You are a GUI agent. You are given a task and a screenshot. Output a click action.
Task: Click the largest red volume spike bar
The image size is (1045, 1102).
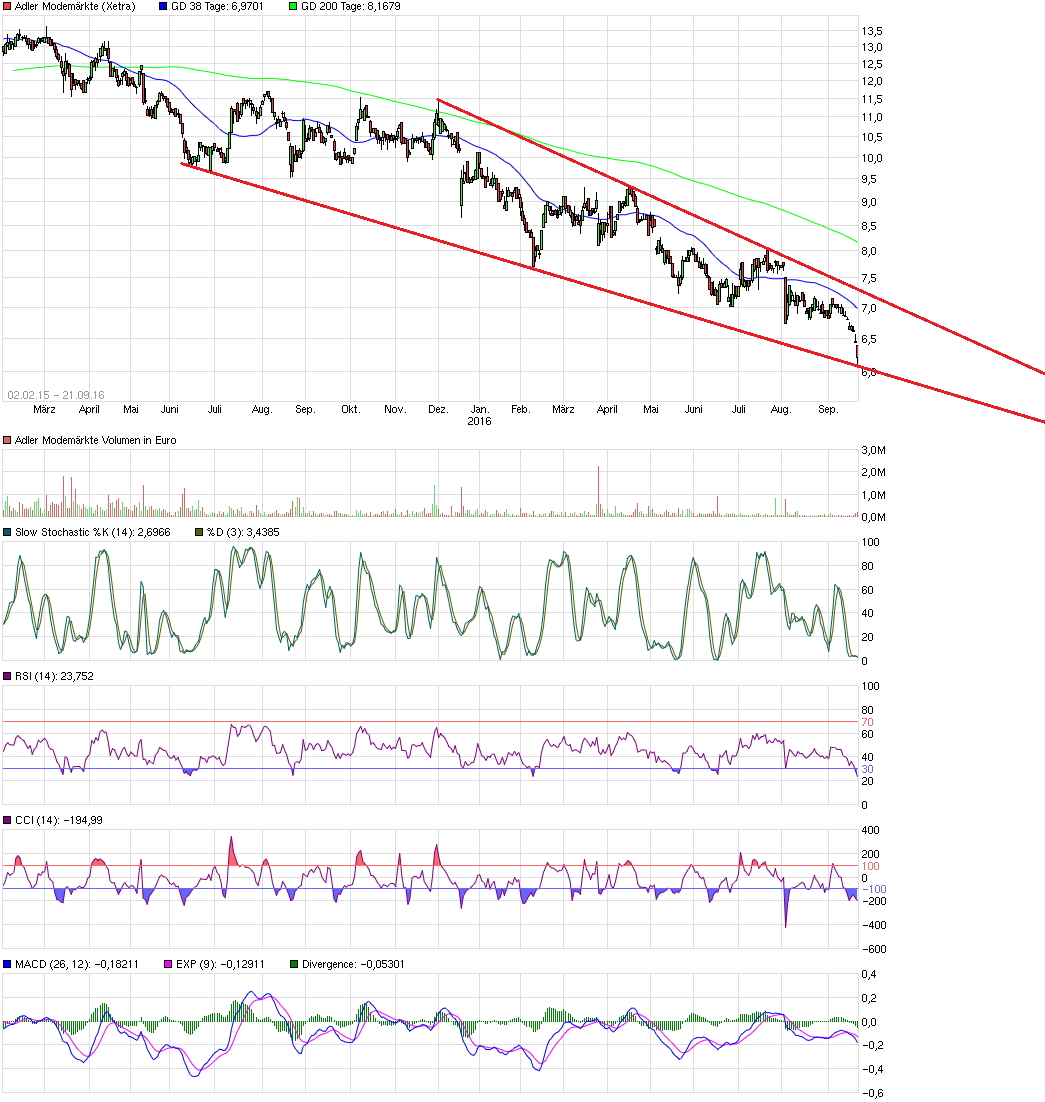(x=597, y=490)
